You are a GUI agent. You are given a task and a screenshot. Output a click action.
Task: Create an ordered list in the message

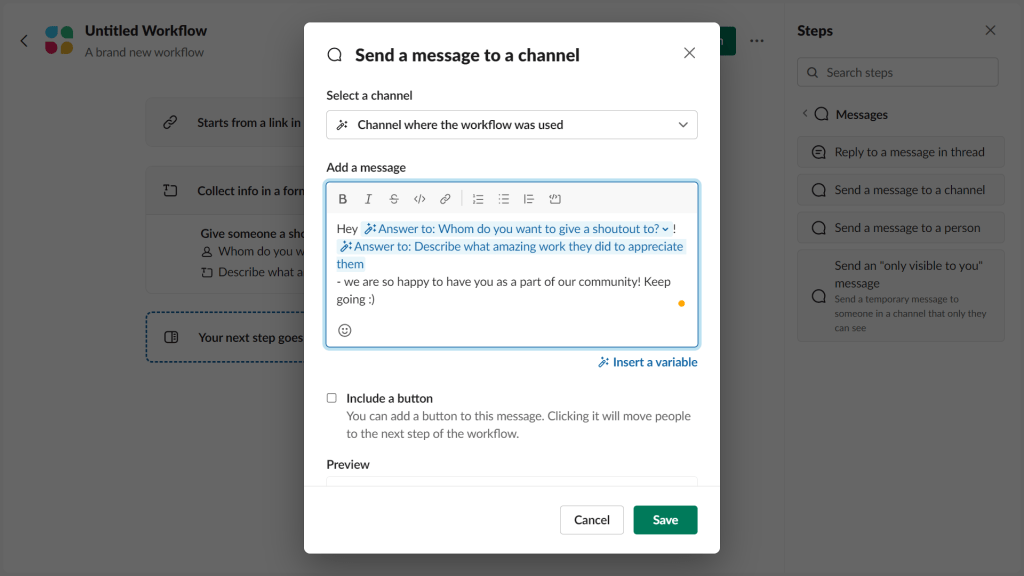point(478,199)
